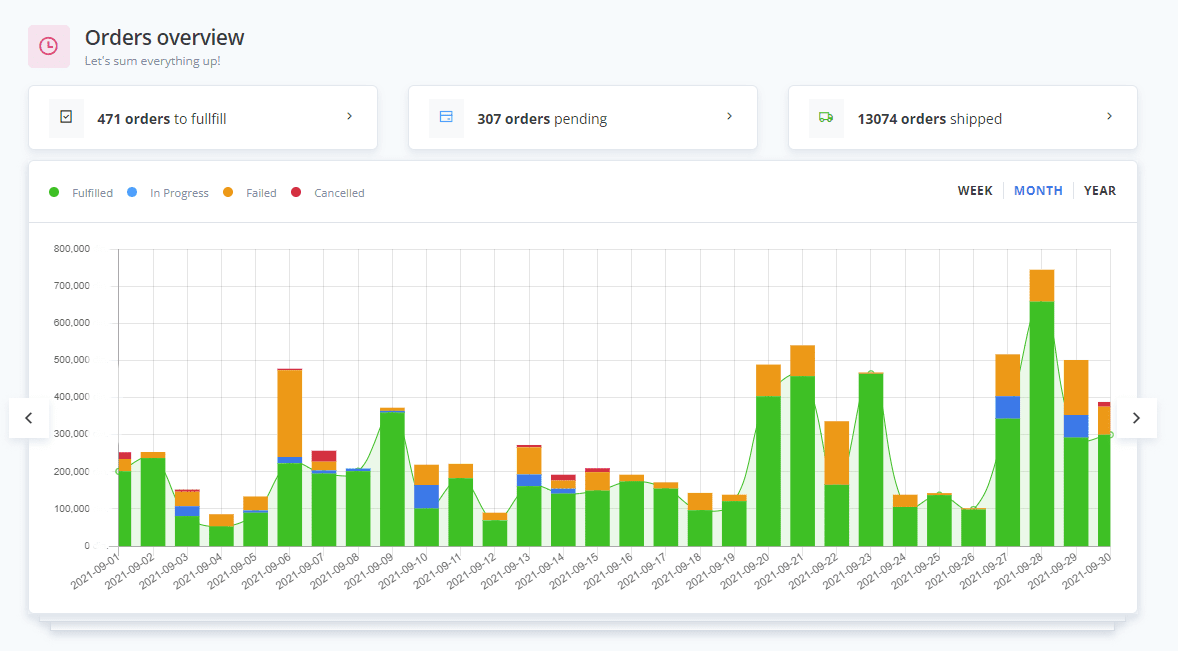Viewport: 1178px width, 651px height.
Task: Switch chart to YEAR view
Action: 1100,191
